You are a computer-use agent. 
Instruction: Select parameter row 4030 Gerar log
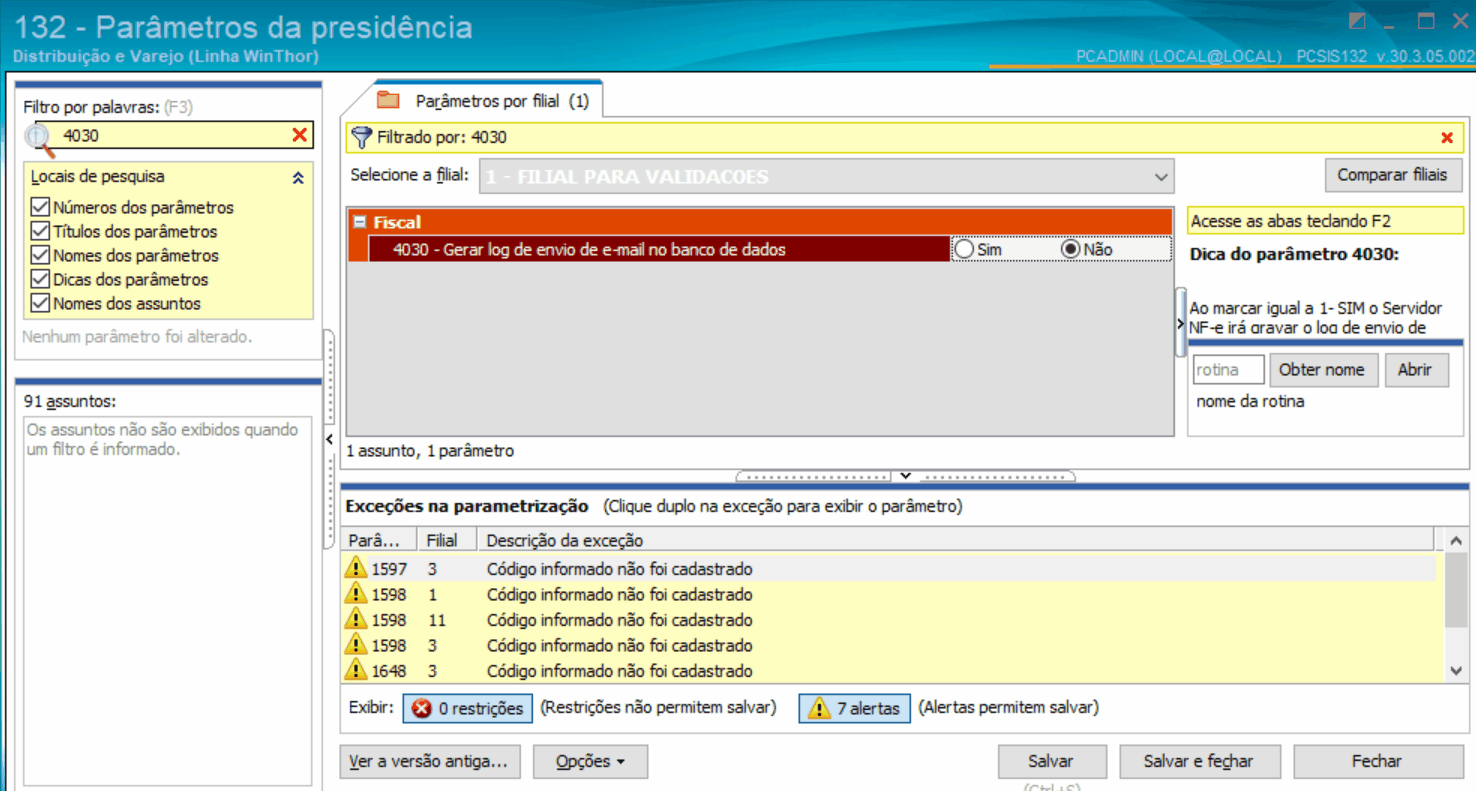pyautogui.click(x=659, y=249)
